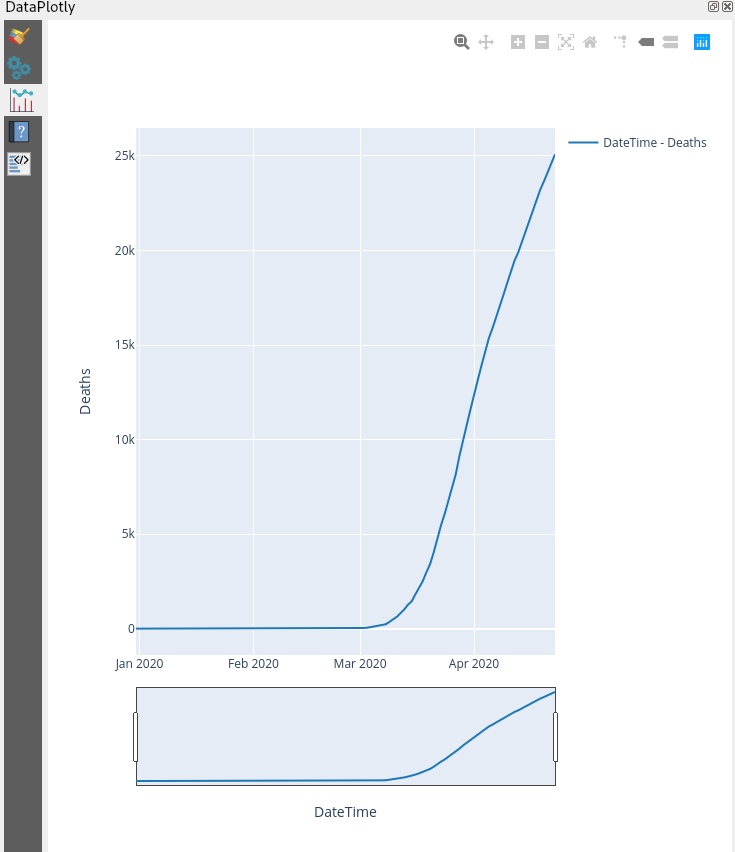Open the Help tab with question mark
Viewport: 735px width, 852px height.
pyautogui.click(x=18, y=131)
